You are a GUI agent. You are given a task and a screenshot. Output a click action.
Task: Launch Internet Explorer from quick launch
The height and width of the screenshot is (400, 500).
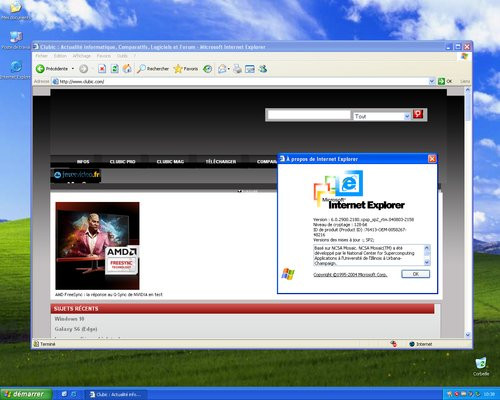74,394
